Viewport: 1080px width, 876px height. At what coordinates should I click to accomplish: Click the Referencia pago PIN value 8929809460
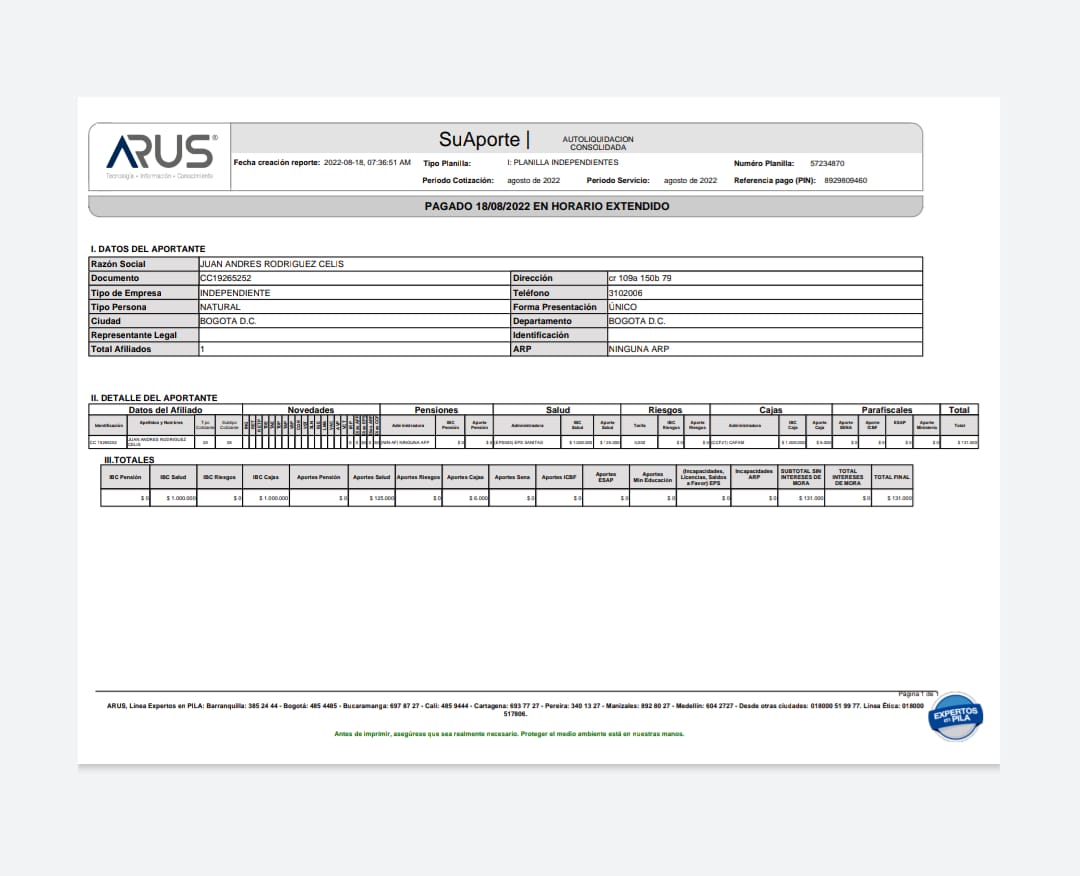coord(846,181)
